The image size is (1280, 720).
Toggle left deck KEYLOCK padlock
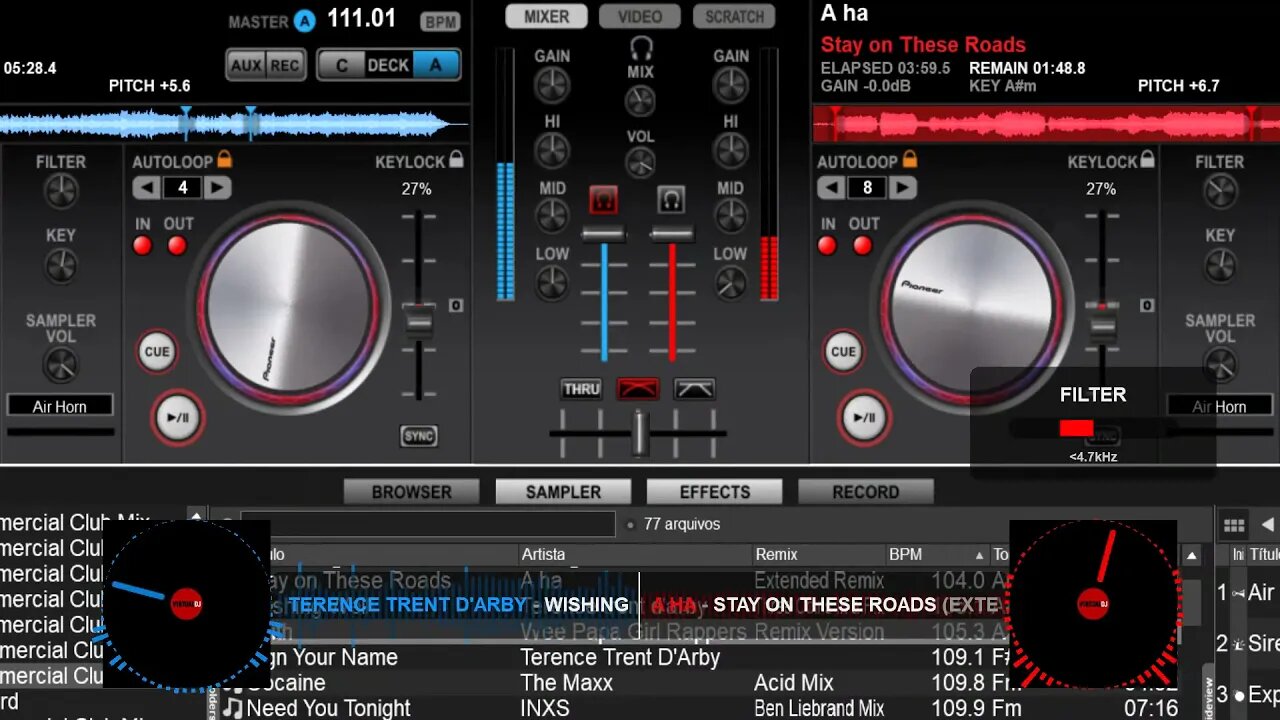[x=456, y=159]
